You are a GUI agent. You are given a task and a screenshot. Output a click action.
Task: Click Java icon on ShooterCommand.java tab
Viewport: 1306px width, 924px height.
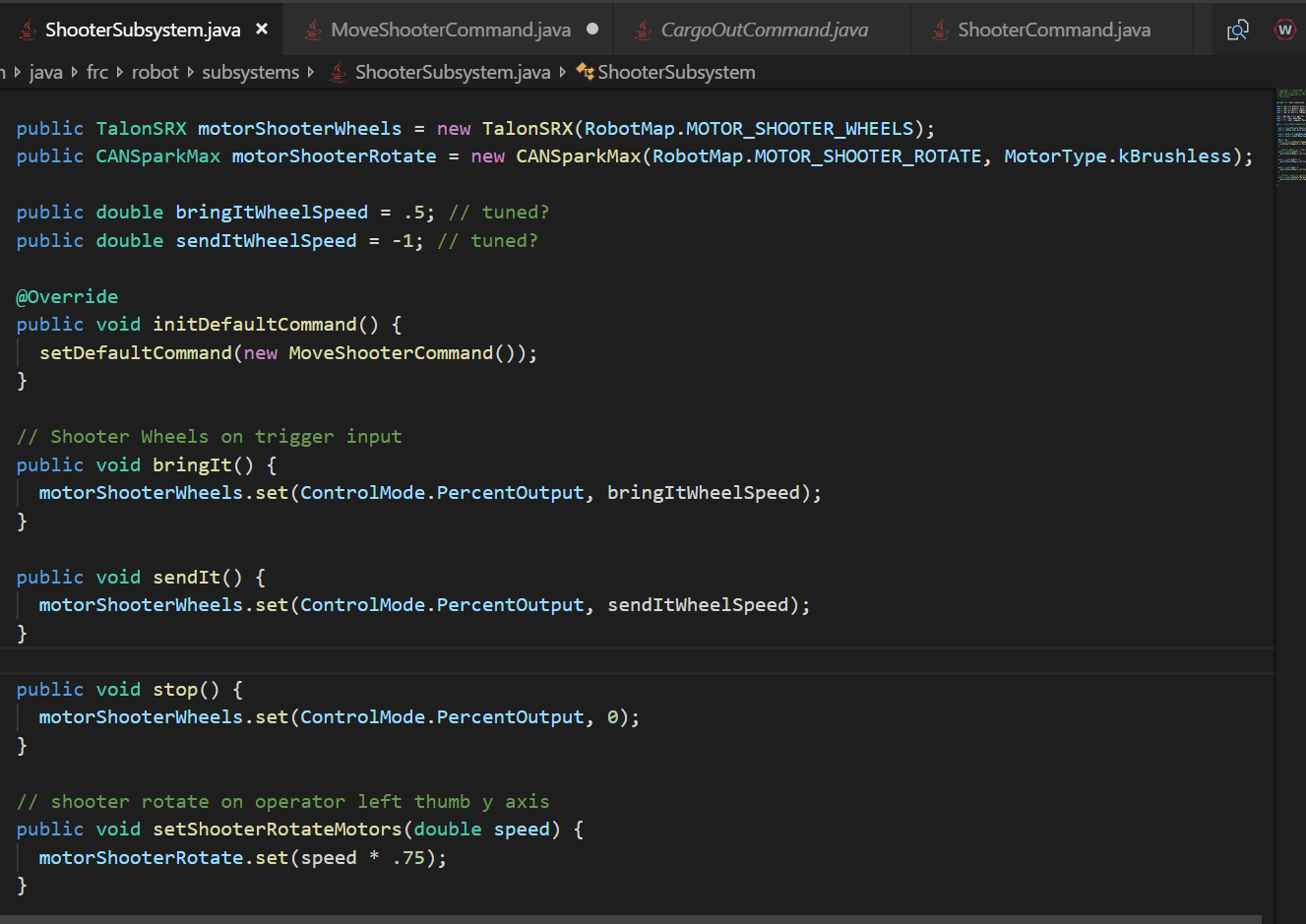(x=941, y=30)
